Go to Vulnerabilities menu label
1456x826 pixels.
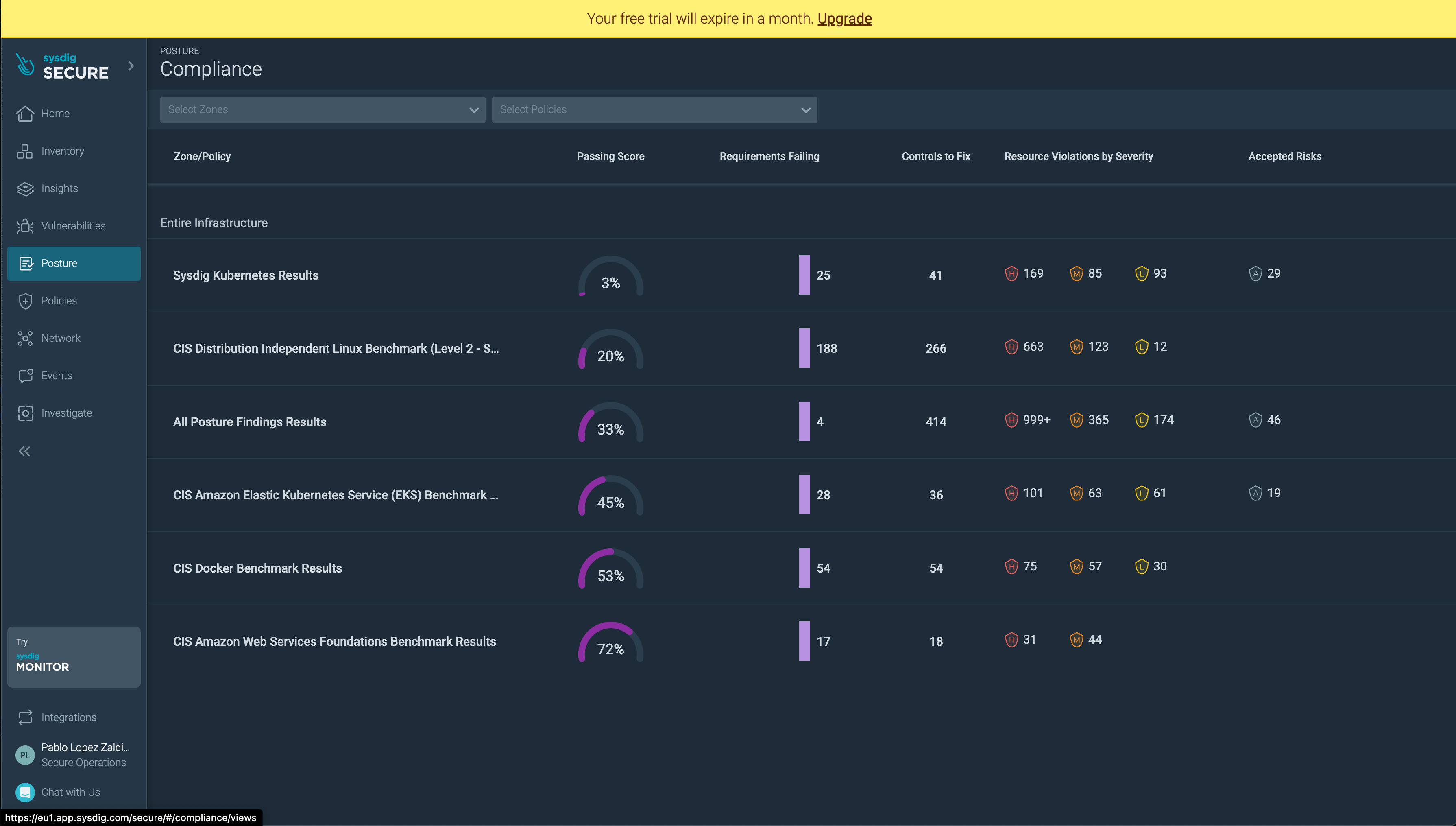tap(74, 226)
